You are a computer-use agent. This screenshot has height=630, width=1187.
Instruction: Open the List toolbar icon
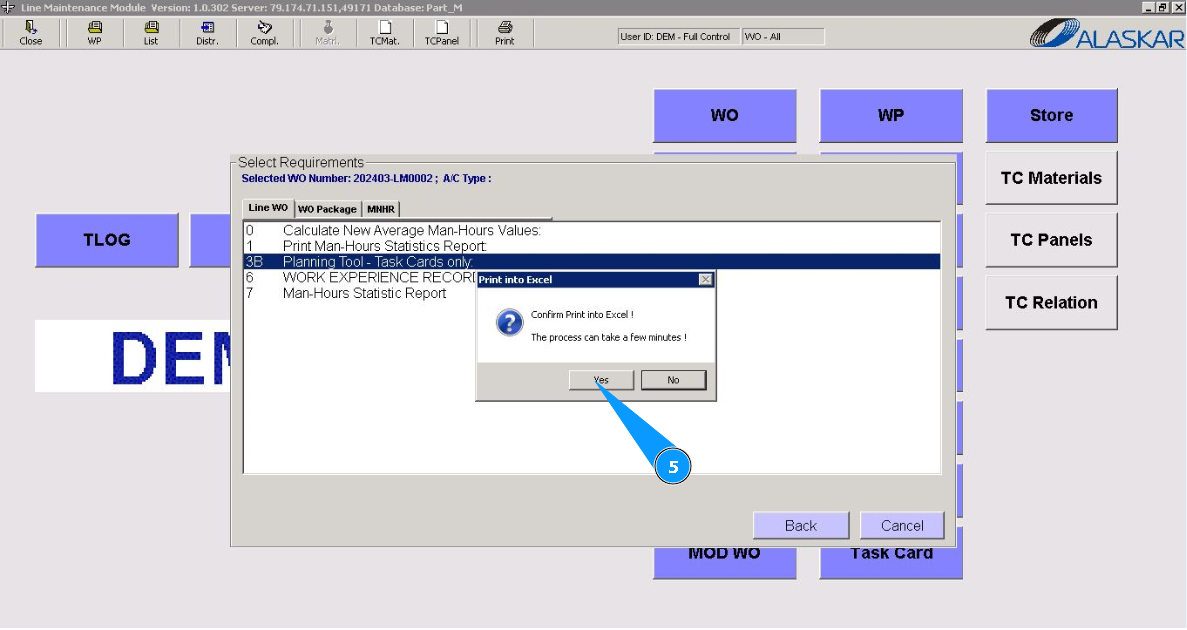point(151,33)
